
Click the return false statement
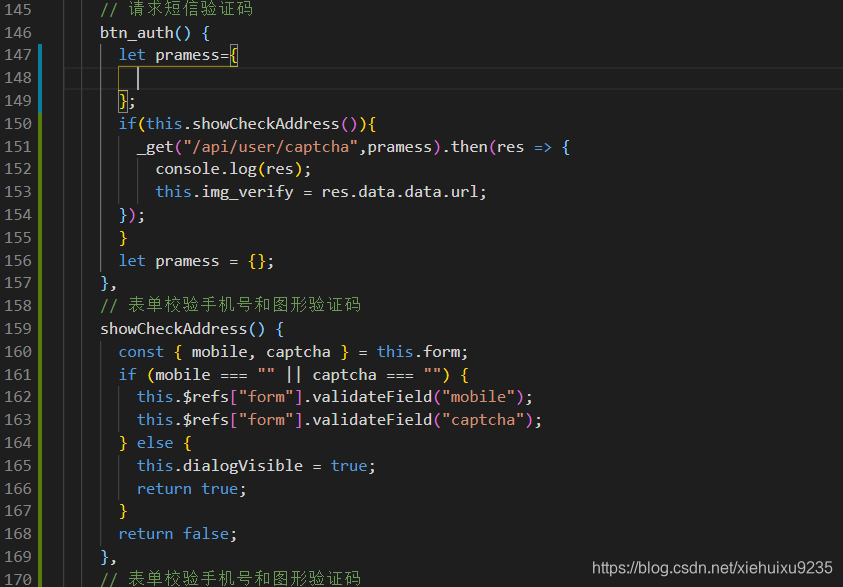[x=175, y=533]
